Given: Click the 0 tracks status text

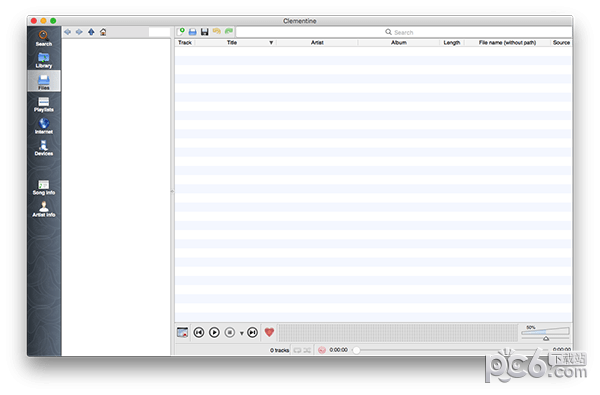Looking at the screenshot, I should (x=279, y=350).
